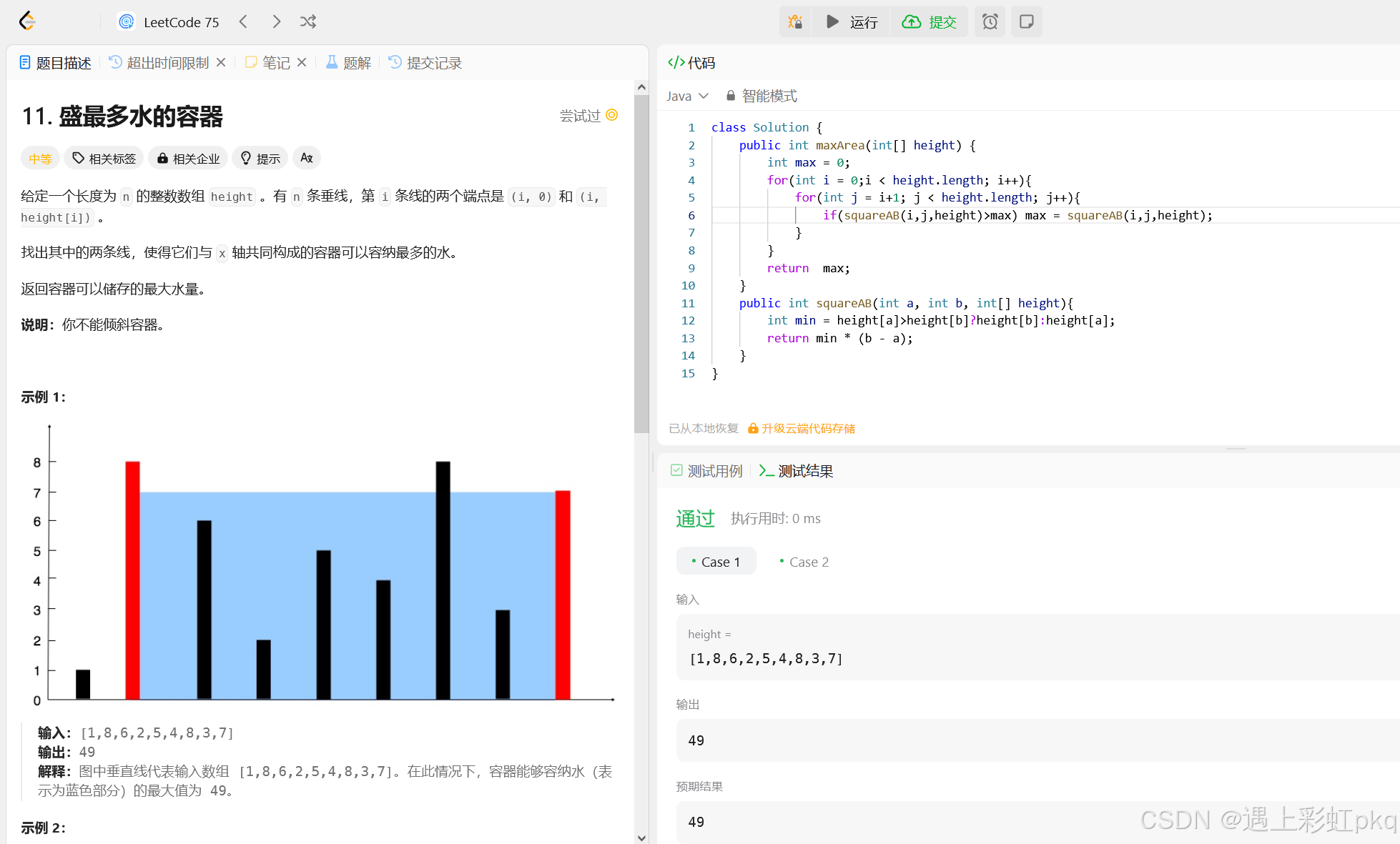Viewport: 1400px width, 844px height.
Task: Go to next problem arrow
Action: coord(277,21)
